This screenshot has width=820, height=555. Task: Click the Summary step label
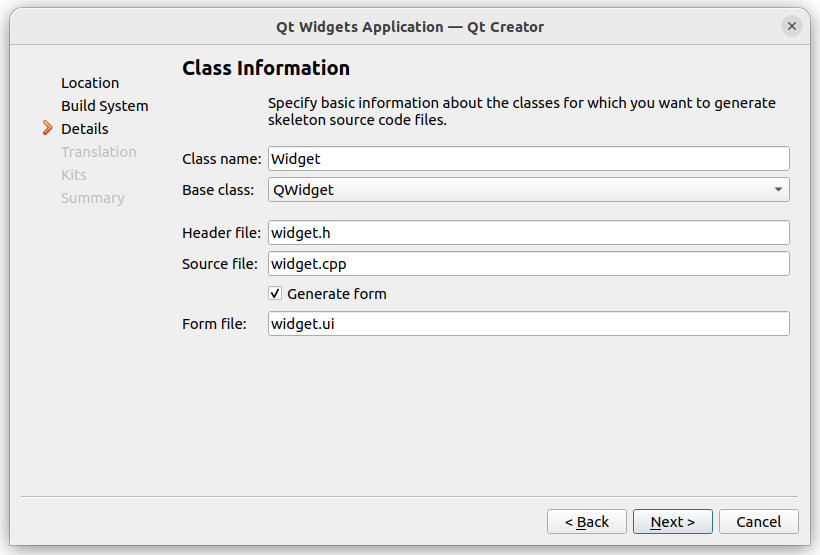(x=93, y=198)
